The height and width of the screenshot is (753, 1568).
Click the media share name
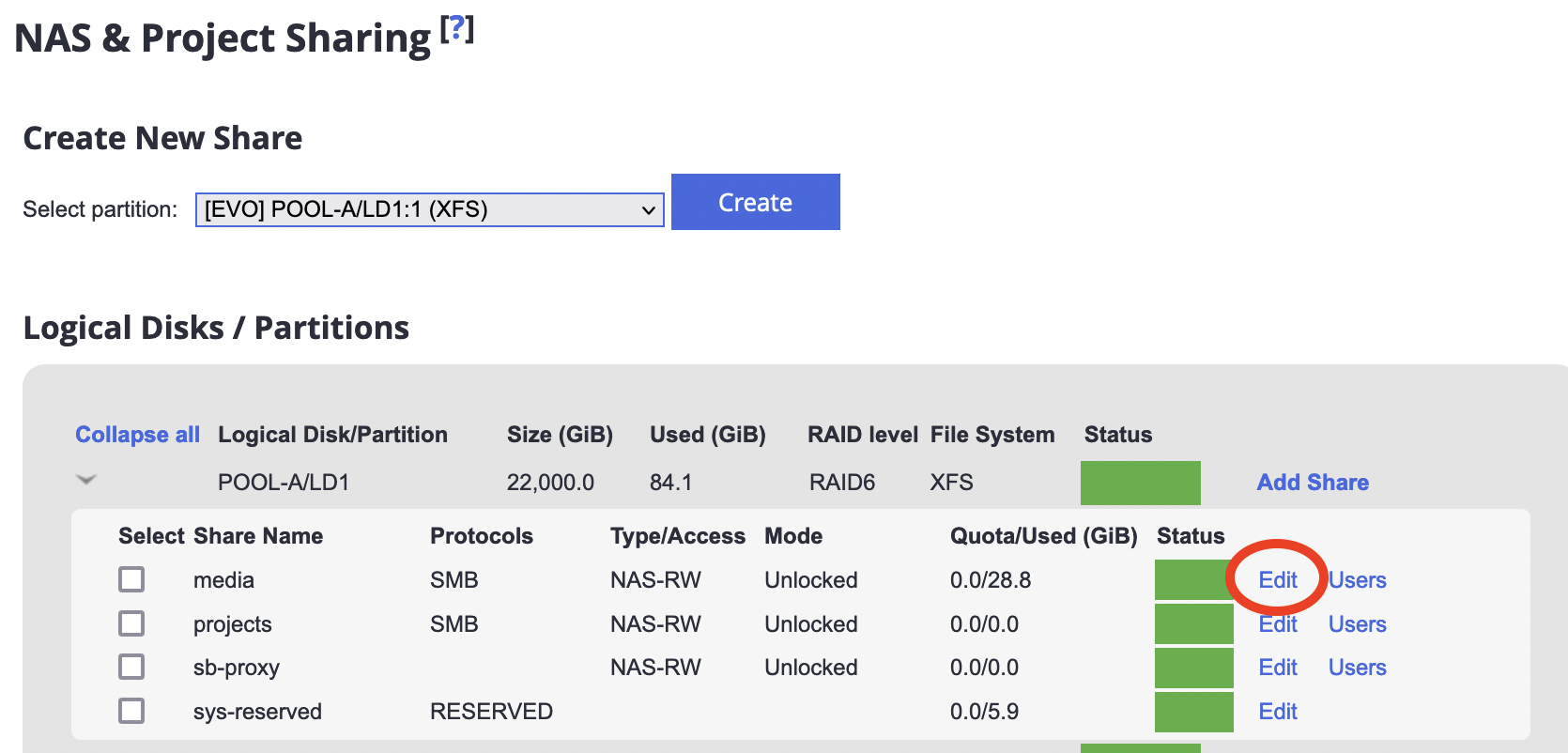pyautogui.click(x=223, y=580)
